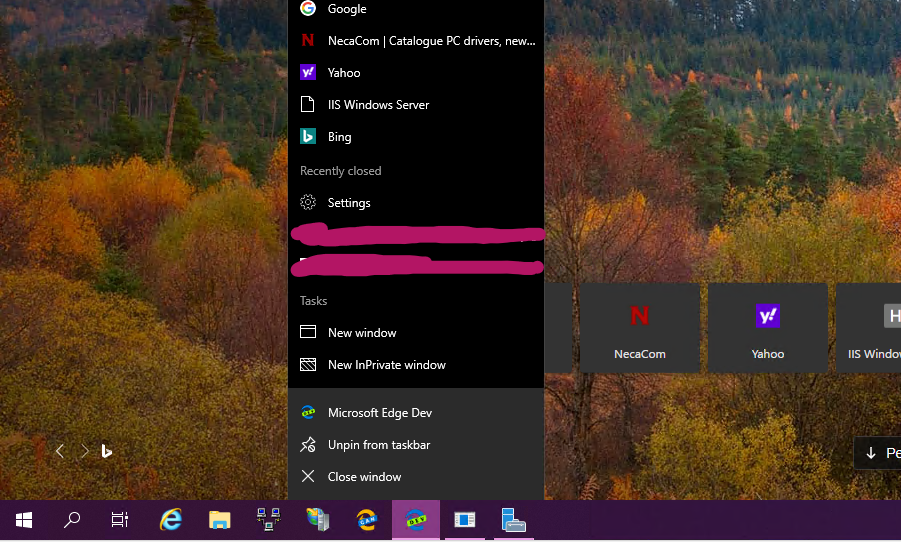
Task: Click the window icon beside New window
Action: [308, 332]
